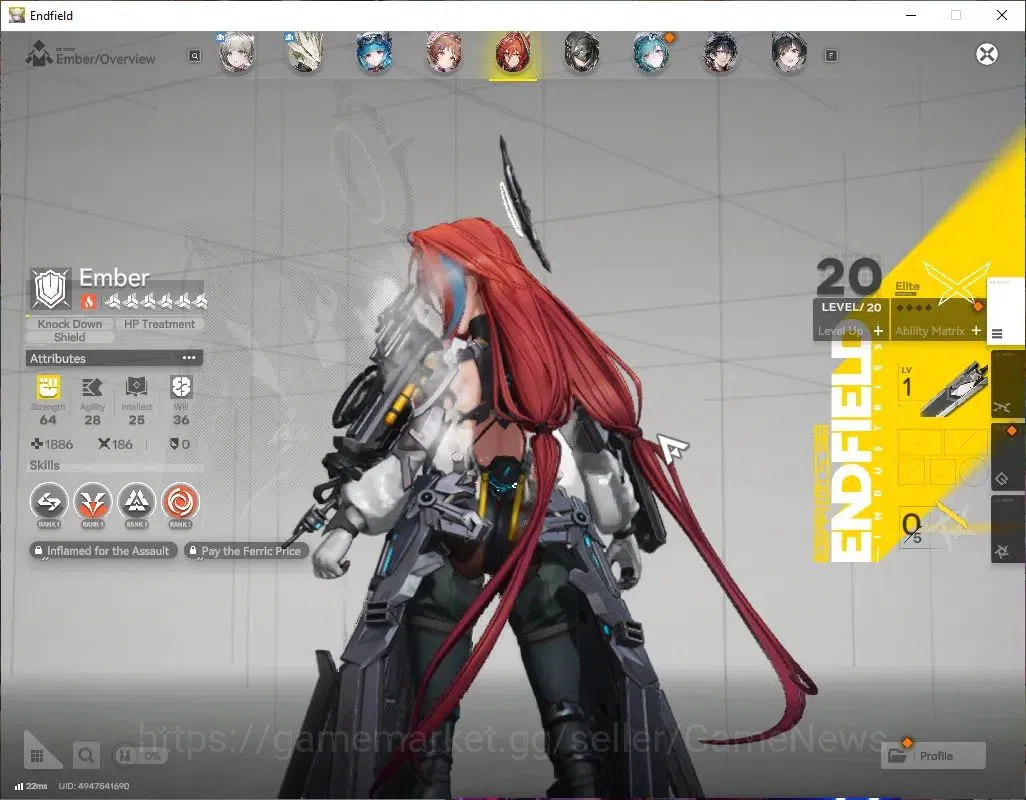Open the Profile folder button
Image resolution: width=1026 pixels, height=800 pixels.
(934, 756)
